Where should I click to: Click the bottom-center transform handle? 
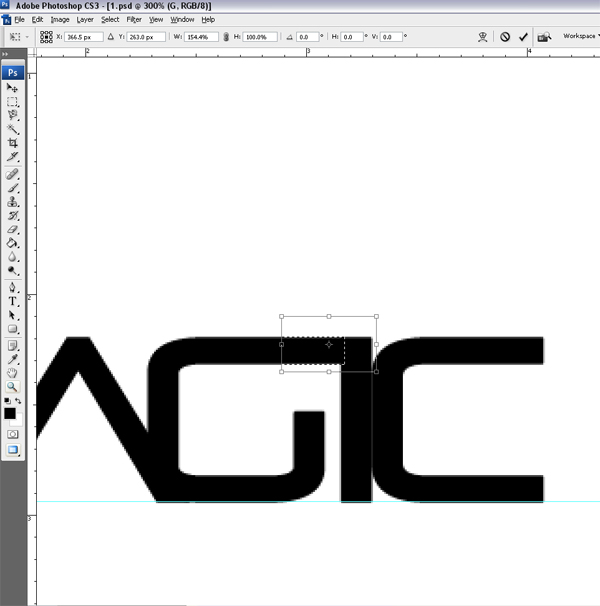(x=329, y=372)
